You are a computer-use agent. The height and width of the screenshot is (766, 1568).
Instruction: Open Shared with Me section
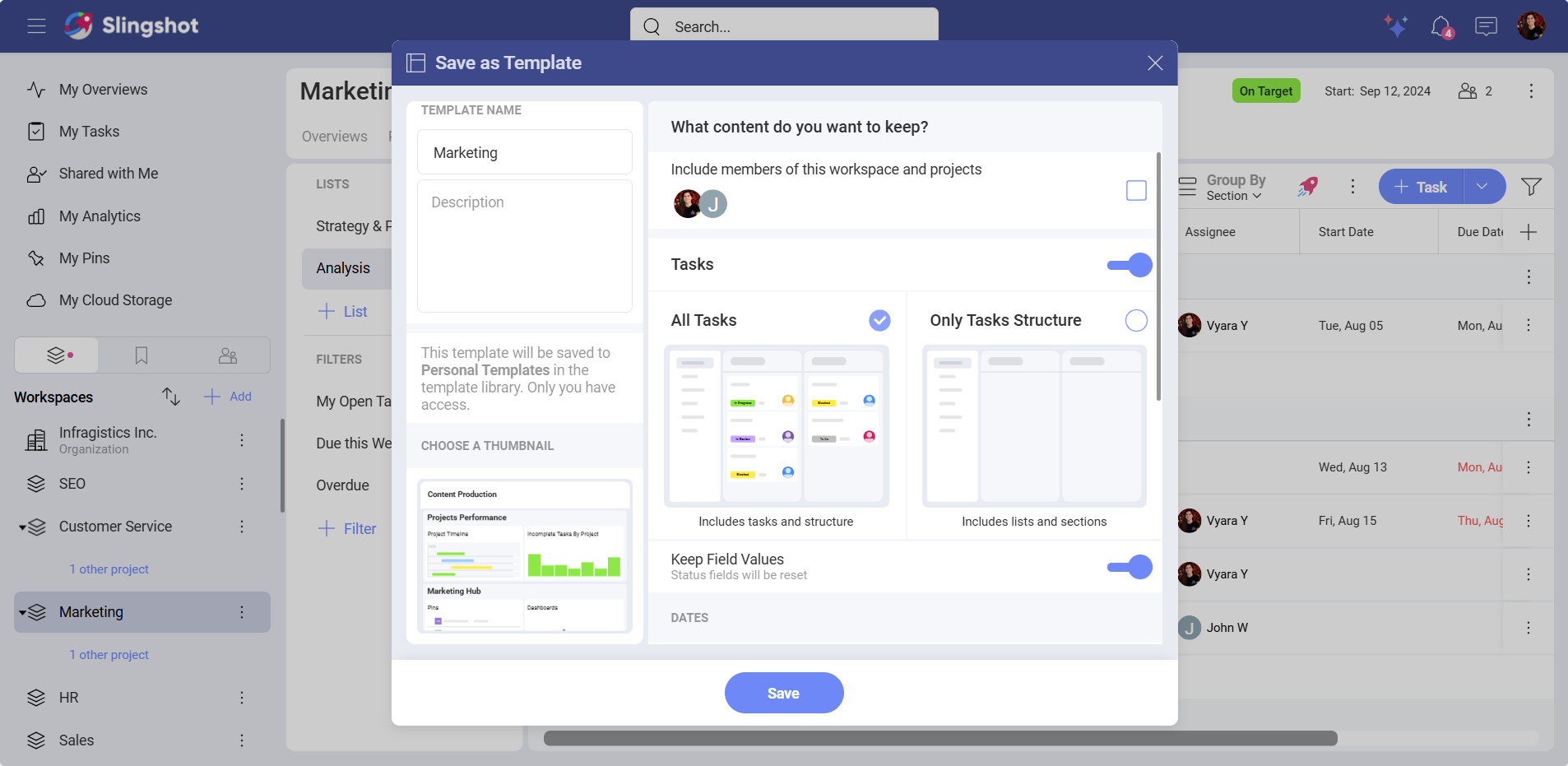[108, 174]
